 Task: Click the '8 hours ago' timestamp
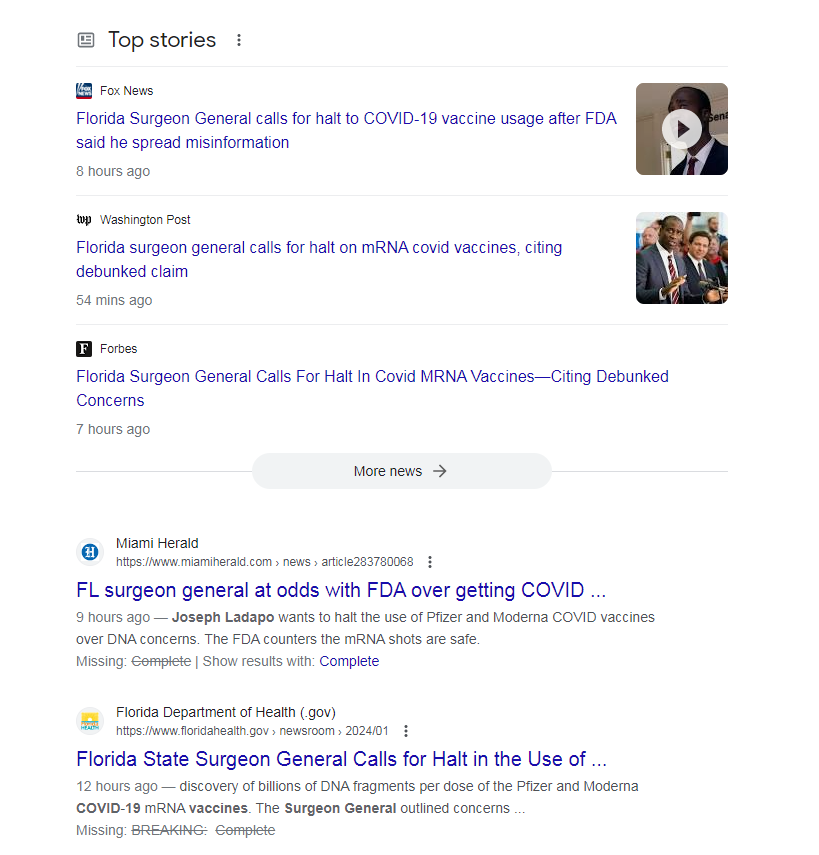pyautogui.click(x=113, y=171)
